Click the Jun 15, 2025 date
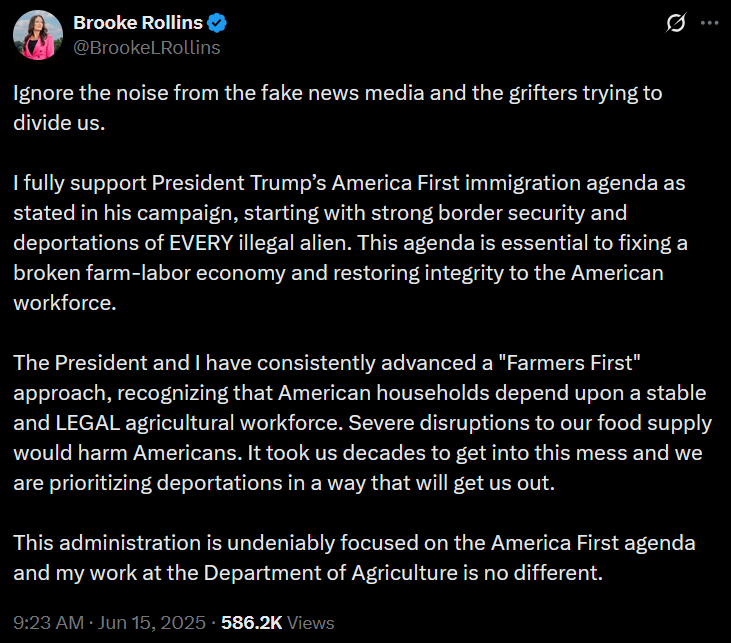The image size is (731, 643). point(152,623)
